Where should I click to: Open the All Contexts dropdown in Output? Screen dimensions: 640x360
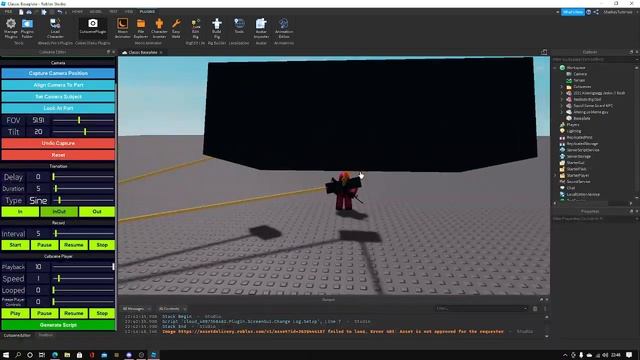pyautogui.click(x=172, y=309)
